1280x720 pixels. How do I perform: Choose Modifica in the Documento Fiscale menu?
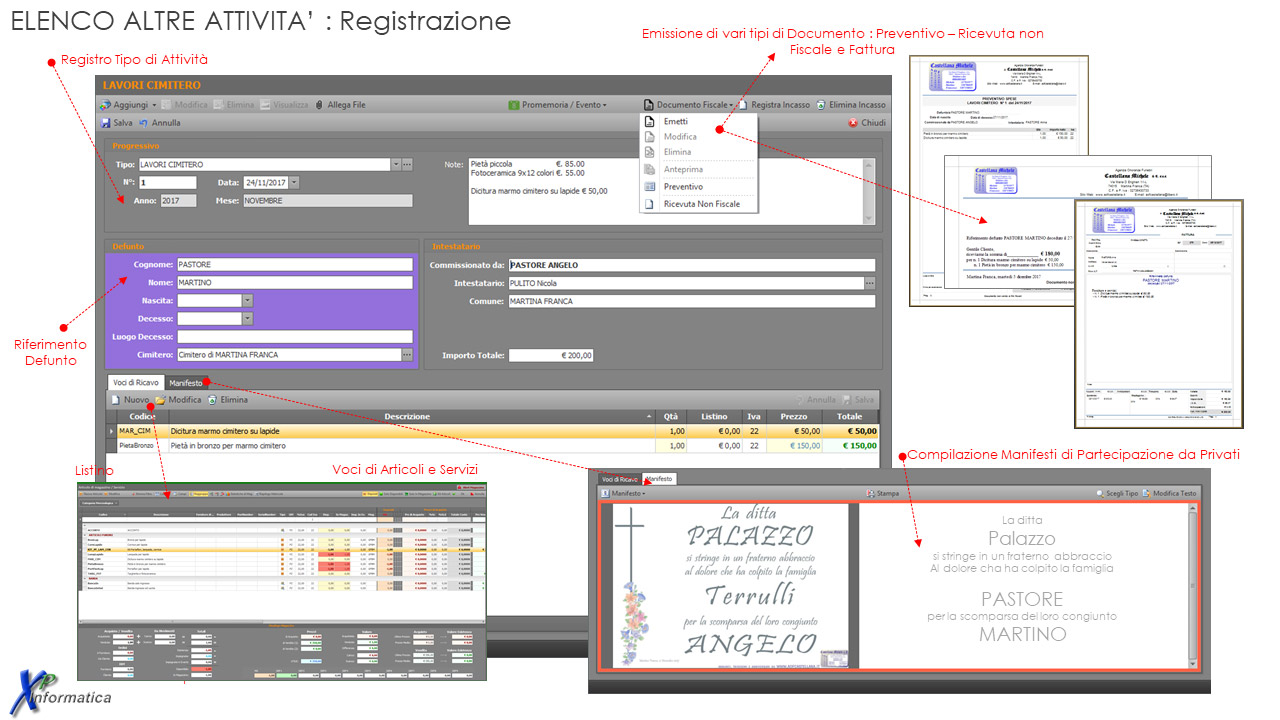click(x=680, y=137)
